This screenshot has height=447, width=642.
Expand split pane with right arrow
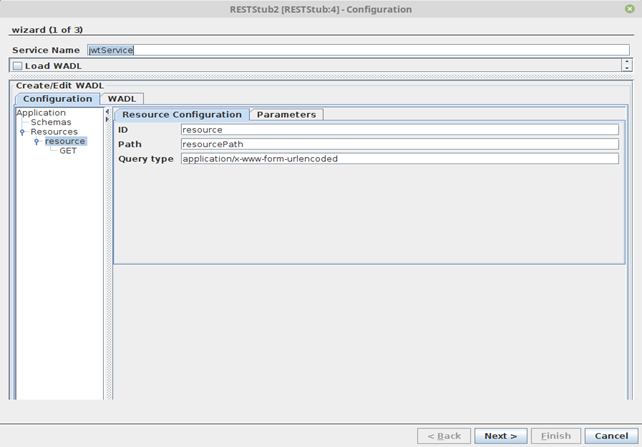click(x=108, y=119)
